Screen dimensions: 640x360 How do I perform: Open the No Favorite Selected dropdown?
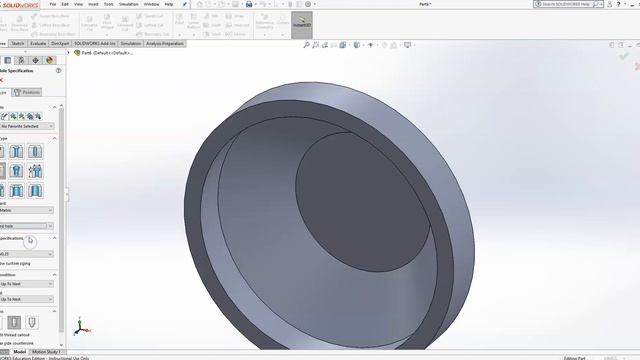(x=27, y=127)
